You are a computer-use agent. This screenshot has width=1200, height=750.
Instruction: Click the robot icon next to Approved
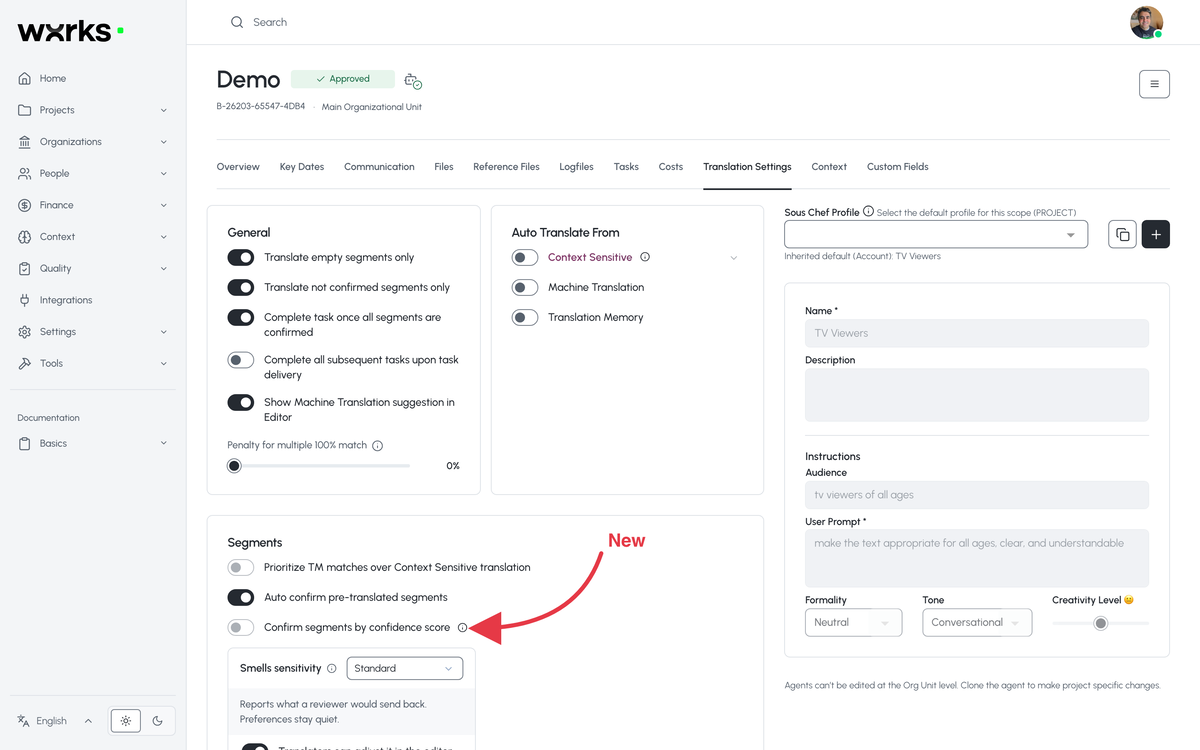413,80
